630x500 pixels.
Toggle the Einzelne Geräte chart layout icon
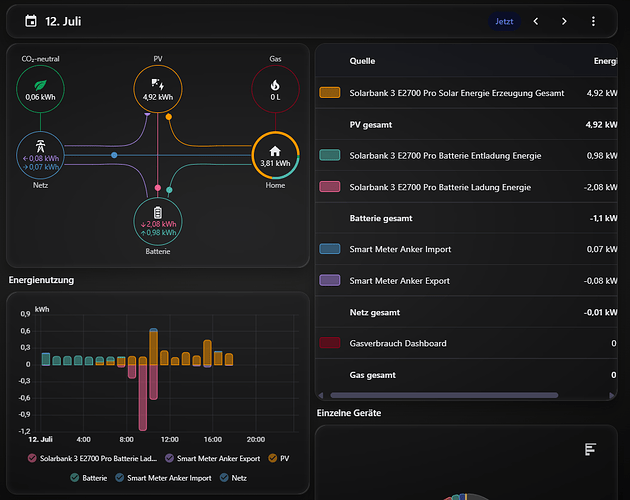click(x=590, y=449)
